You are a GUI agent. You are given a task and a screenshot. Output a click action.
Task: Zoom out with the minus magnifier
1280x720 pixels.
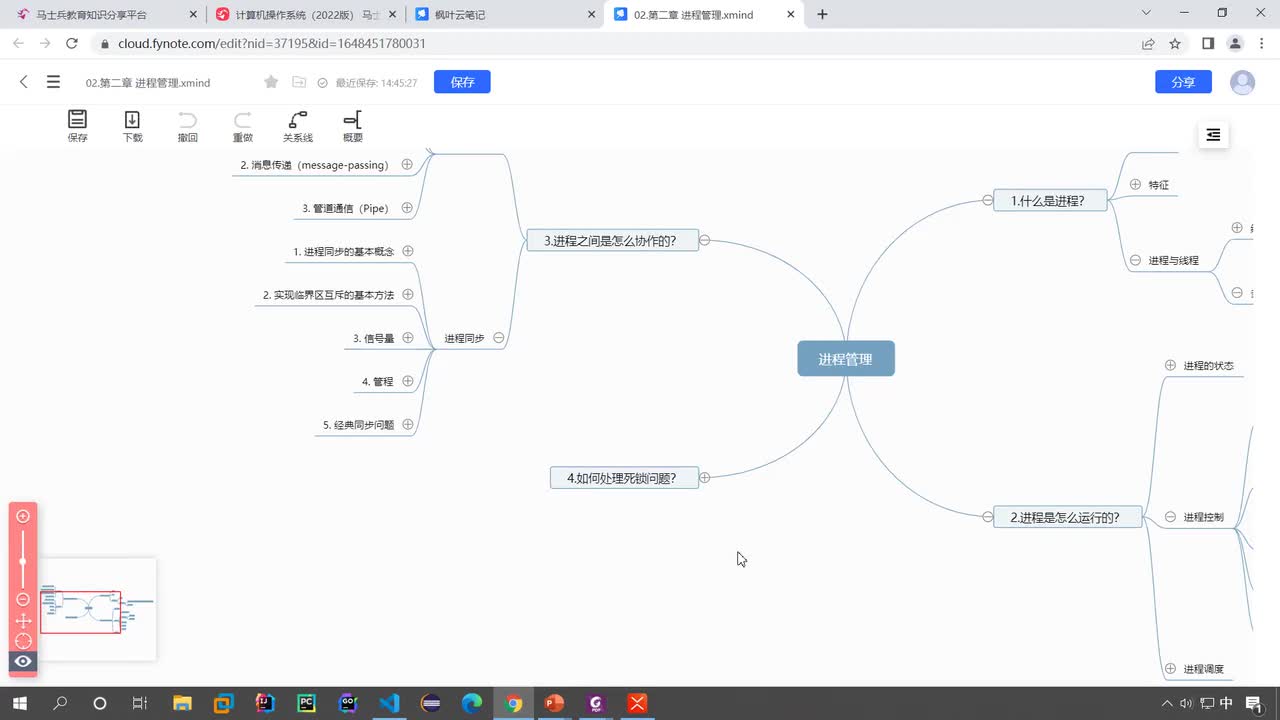pos(23,599)
